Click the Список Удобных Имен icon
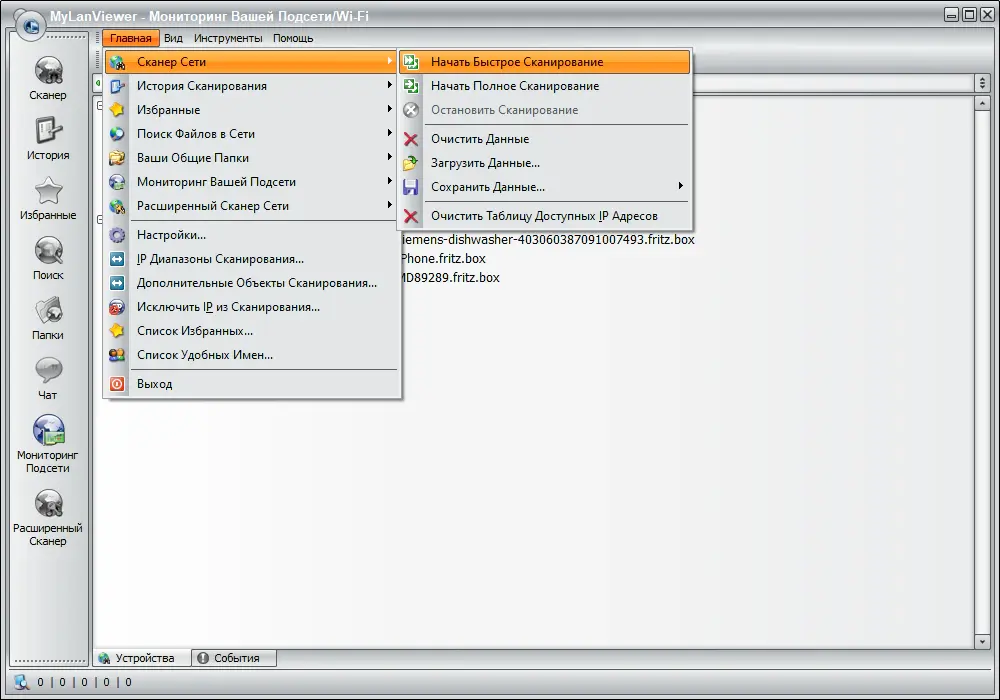1000x700 pixels. (x=117, y=355)
